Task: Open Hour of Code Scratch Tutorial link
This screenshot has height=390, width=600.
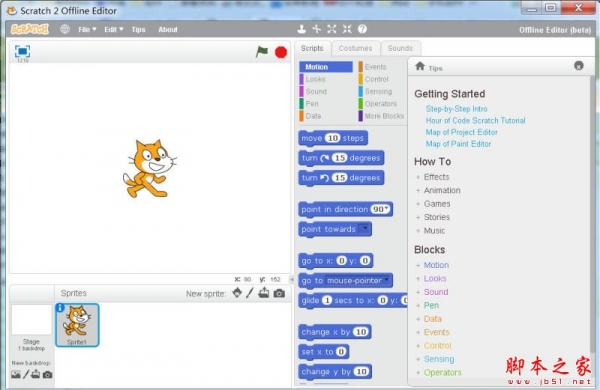Action: [x=475, y=121]
